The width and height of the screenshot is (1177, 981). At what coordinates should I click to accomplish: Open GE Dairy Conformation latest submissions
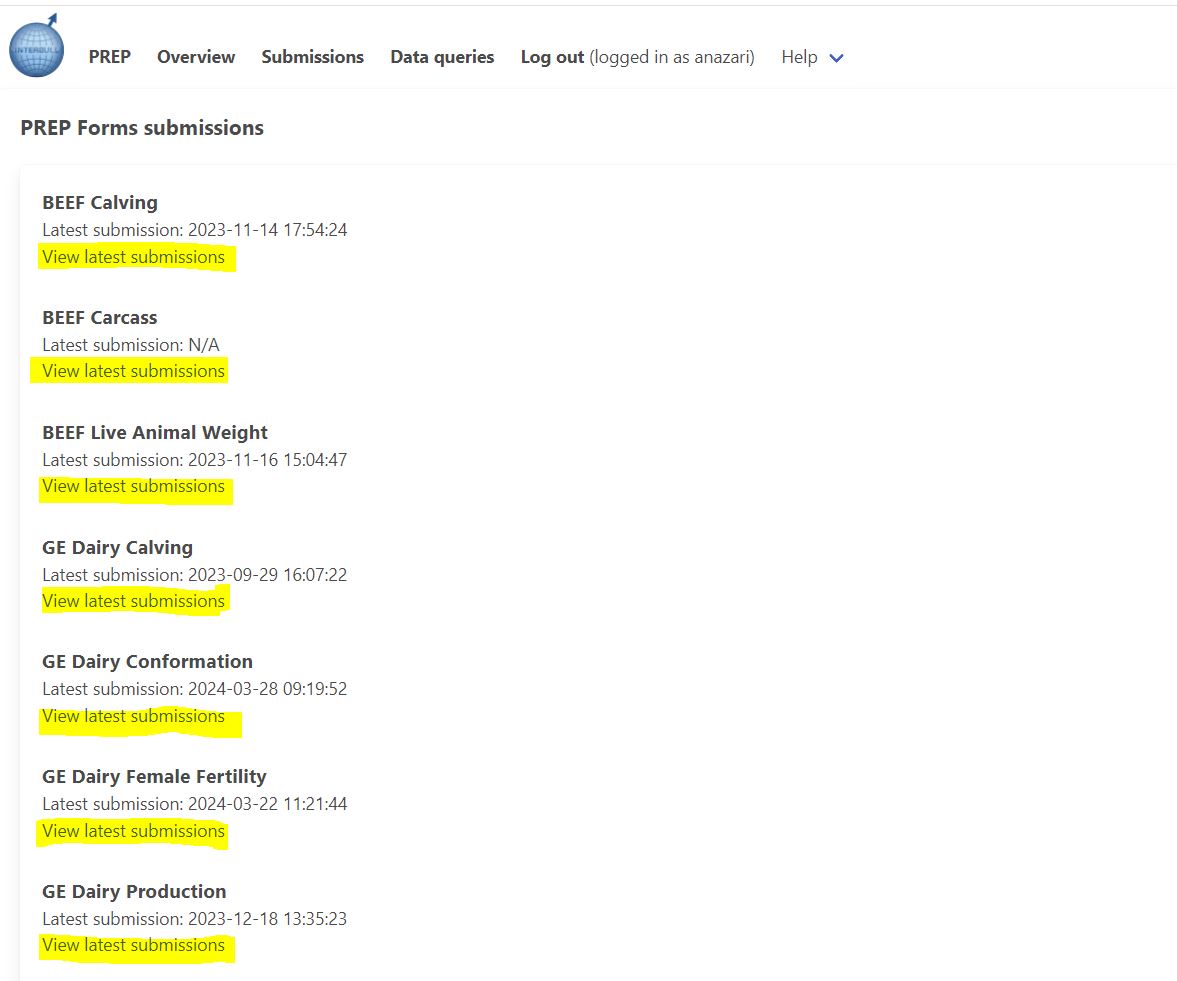133,716
